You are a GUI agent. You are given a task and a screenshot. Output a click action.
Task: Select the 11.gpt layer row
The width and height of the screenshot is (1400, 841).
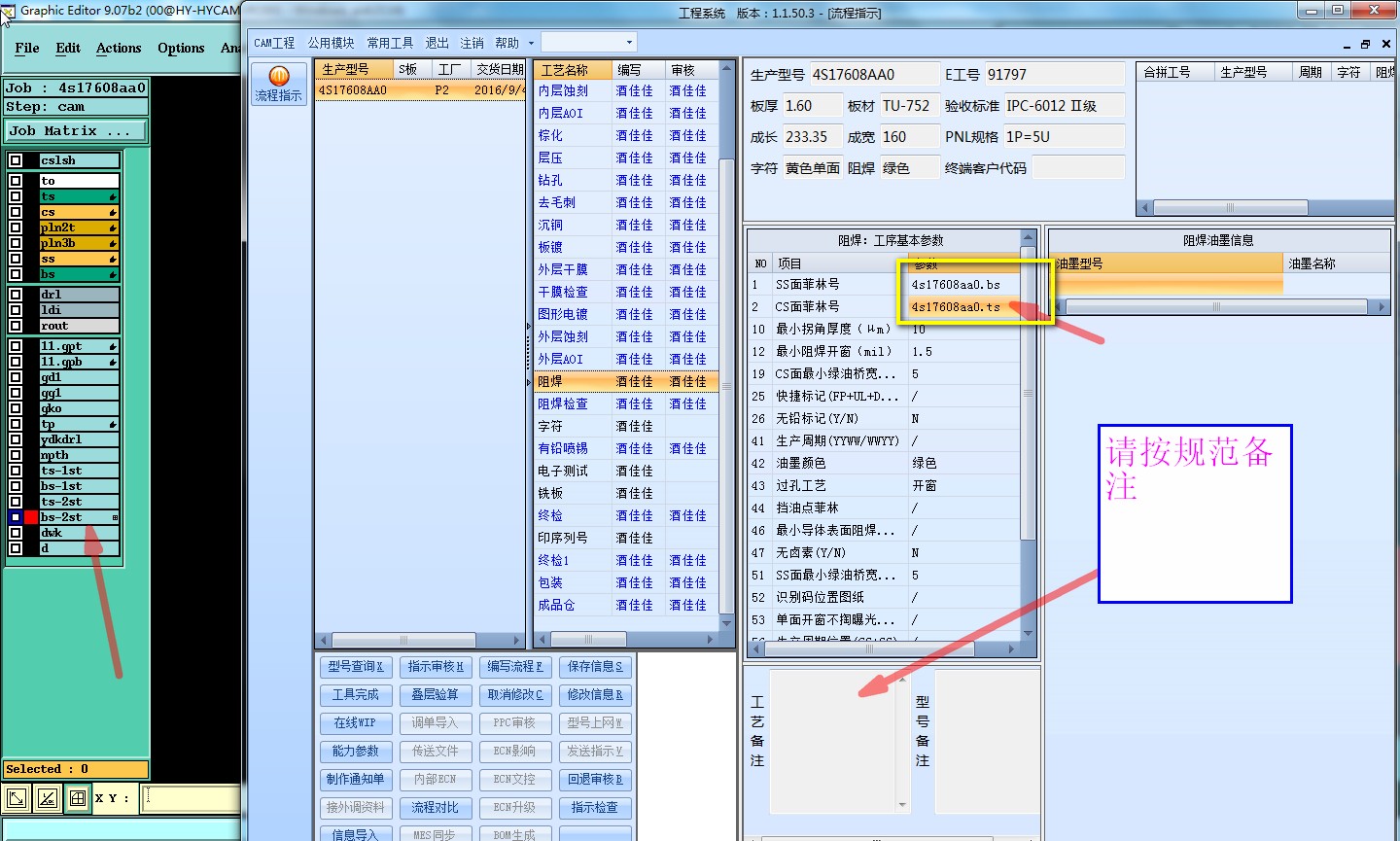tap(79, 346)
